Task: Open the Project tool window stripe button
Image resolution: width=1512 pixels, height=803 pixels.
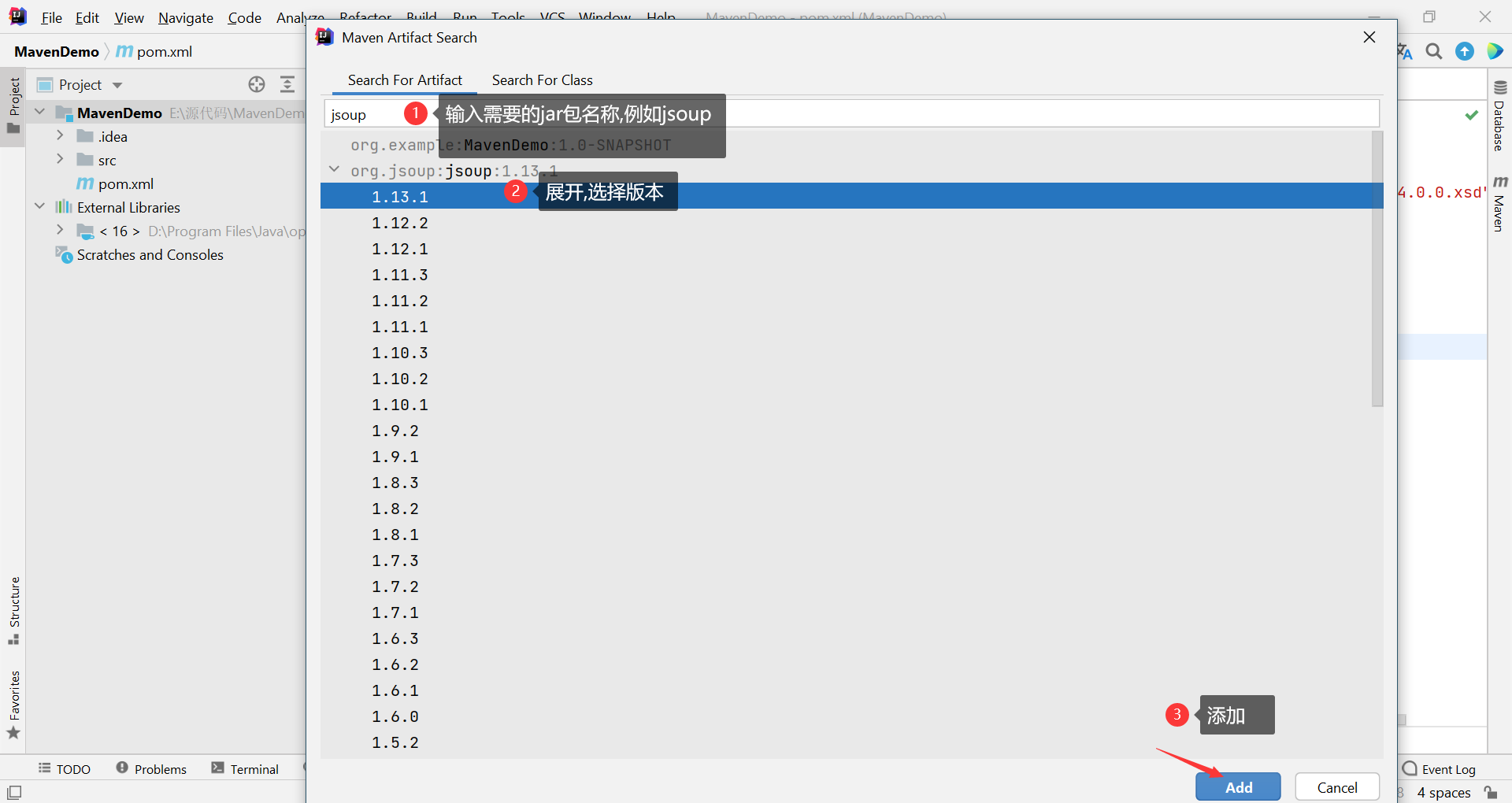Action: [x=14, y=105]
